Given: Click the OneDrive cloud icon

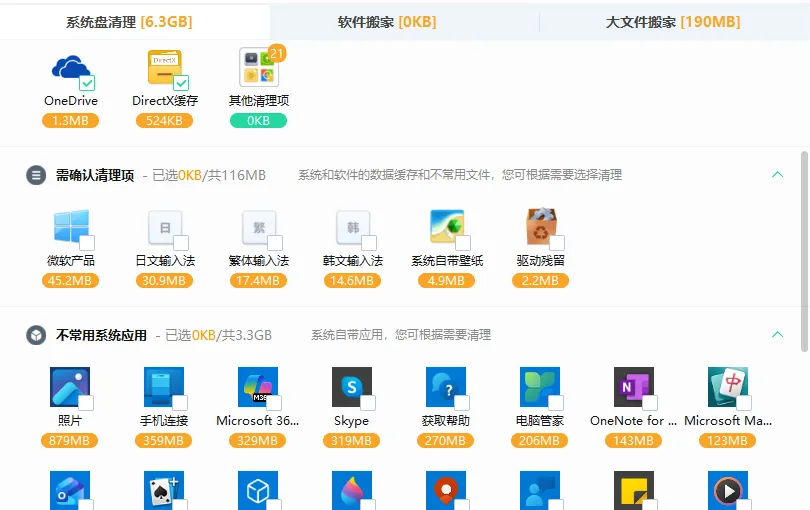Looking at the screenshot, I should coord(71,67).
